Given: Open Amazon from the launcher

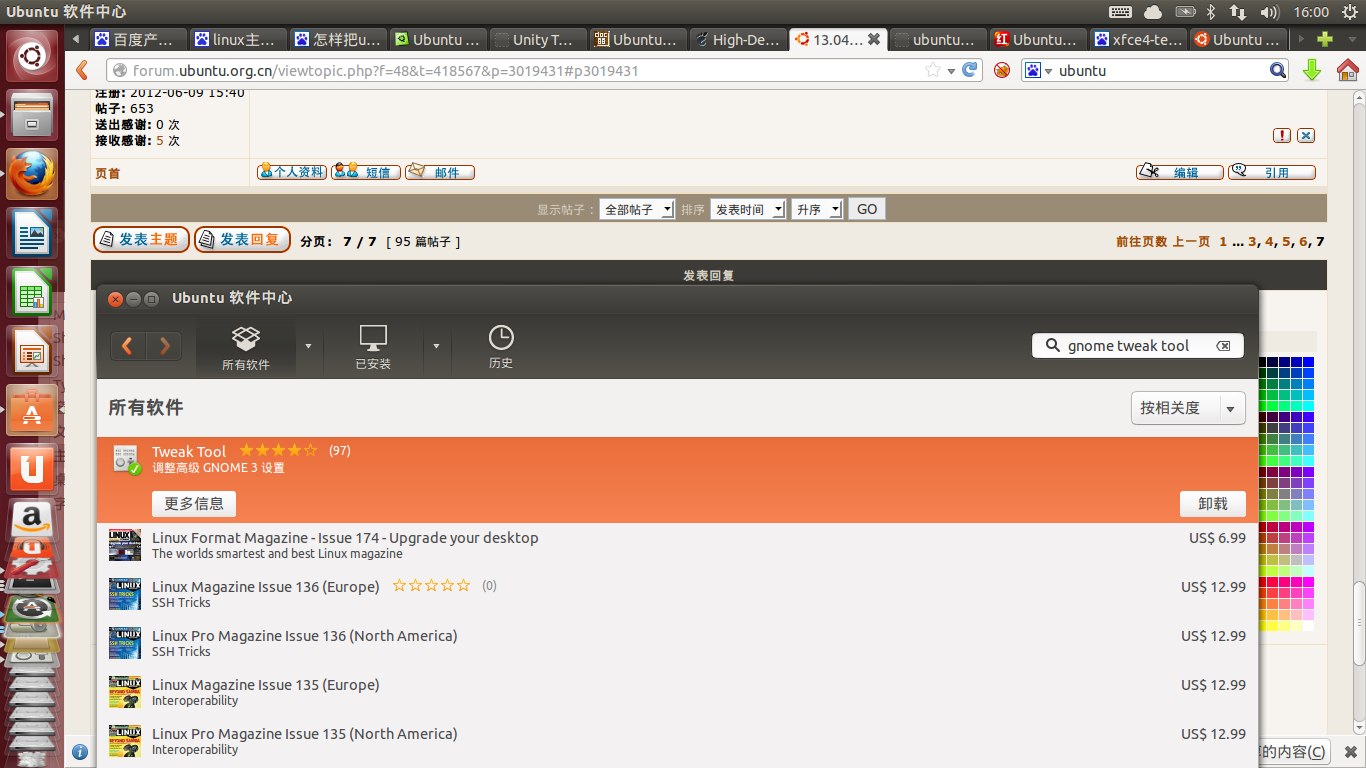Looking at the screenshot, I should 32,520.
